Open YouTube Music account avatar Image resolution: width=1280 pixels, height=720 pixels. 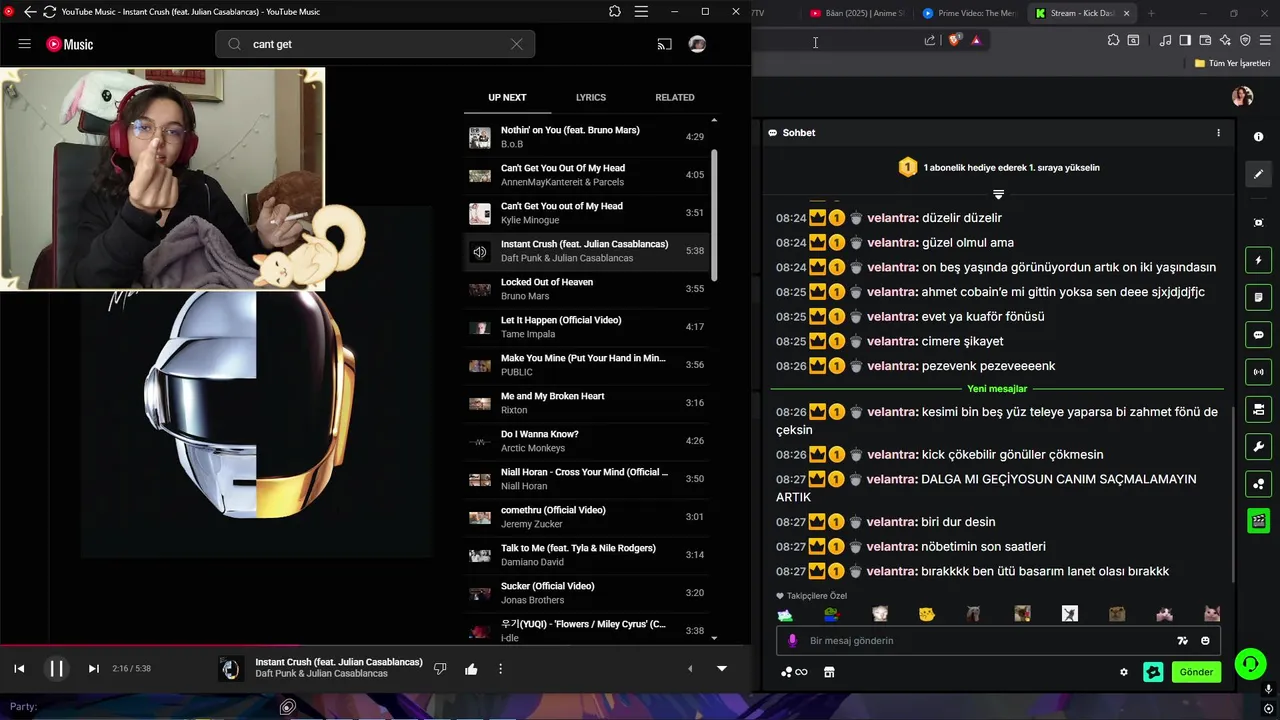pos(698,44)
